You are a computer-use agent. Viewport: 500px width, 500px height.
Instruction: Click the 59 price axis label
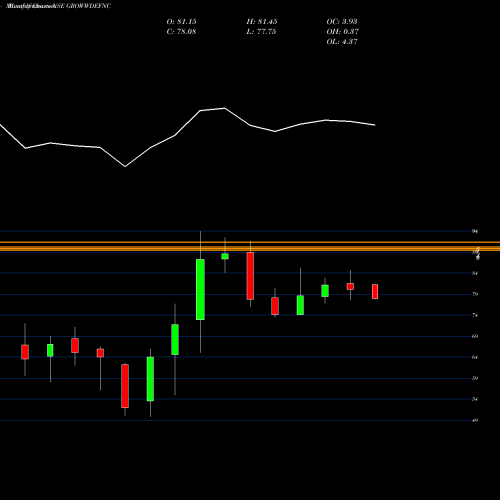coord(475,378)
